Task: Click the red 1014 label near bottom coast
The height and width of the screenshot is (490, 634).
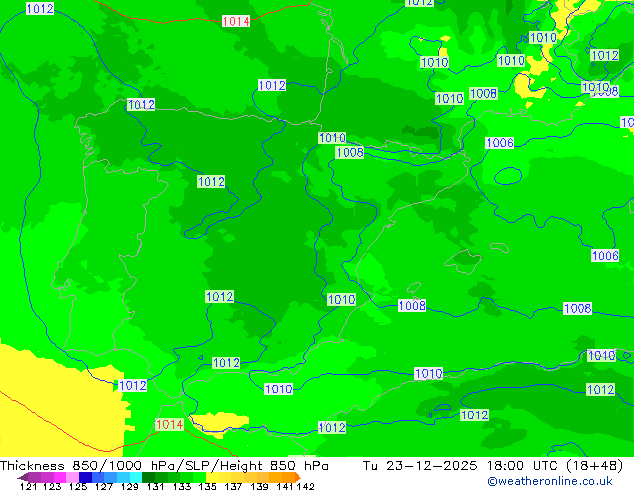Action: click(x=170, y=425)
